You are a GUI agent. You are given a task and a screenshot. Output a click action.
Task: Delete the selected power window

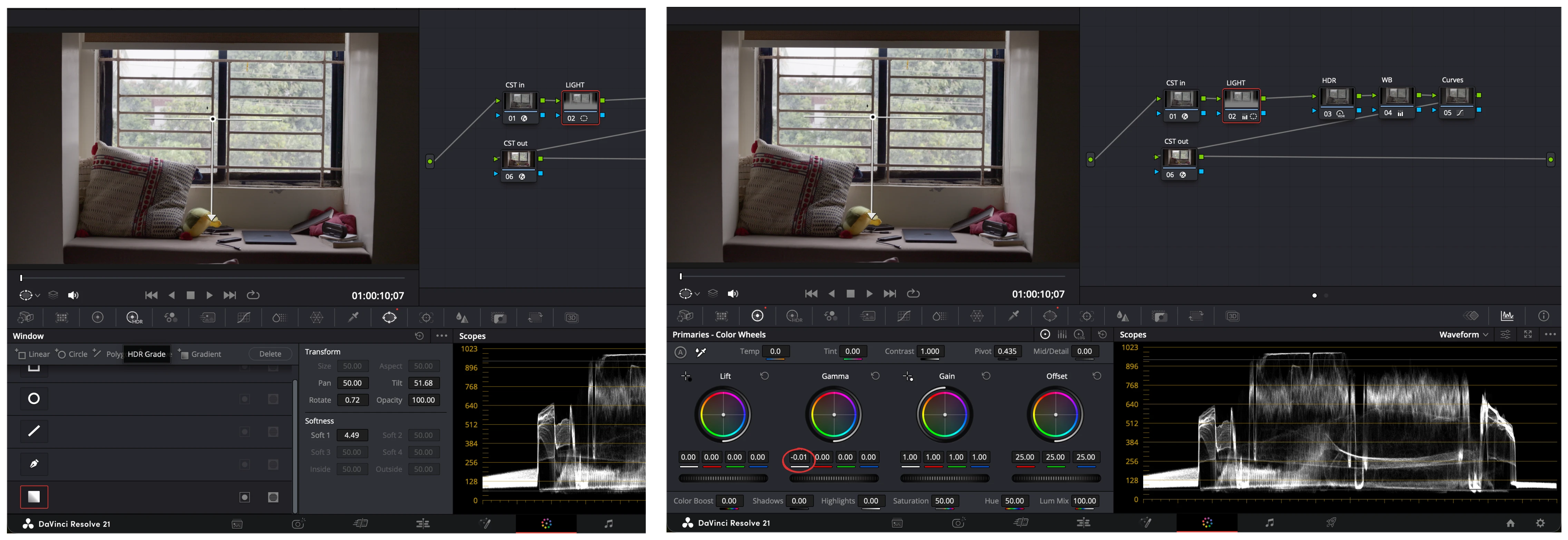tap(270, 354)
